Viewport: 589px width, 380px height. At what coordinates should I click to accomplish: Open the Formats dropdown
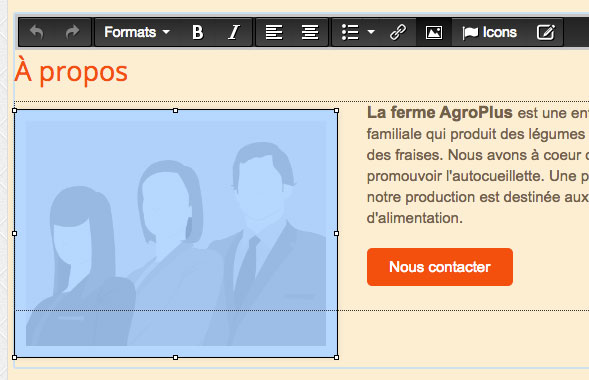(x=137, y=32)
